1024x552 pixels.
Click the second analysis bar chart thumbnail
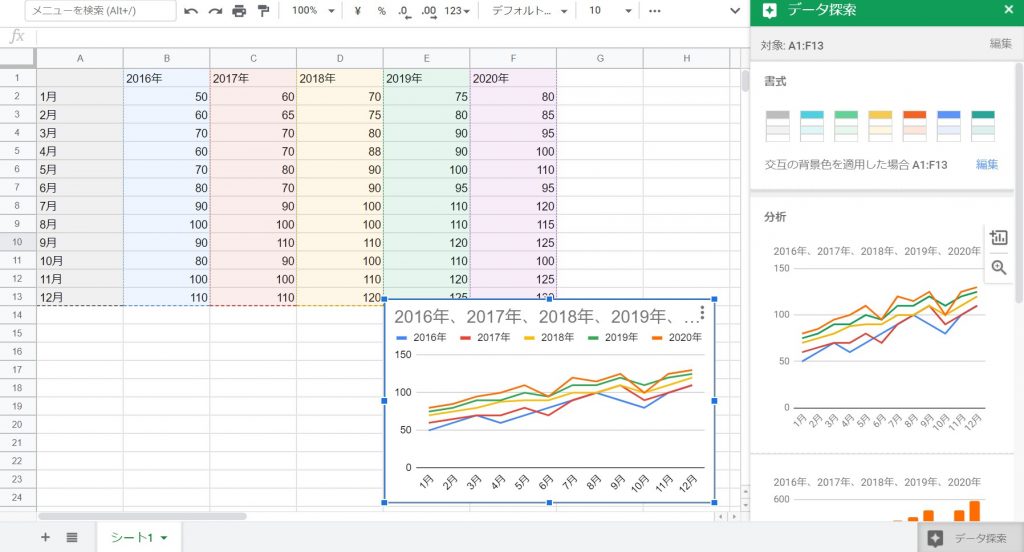(x=878, y=500)
